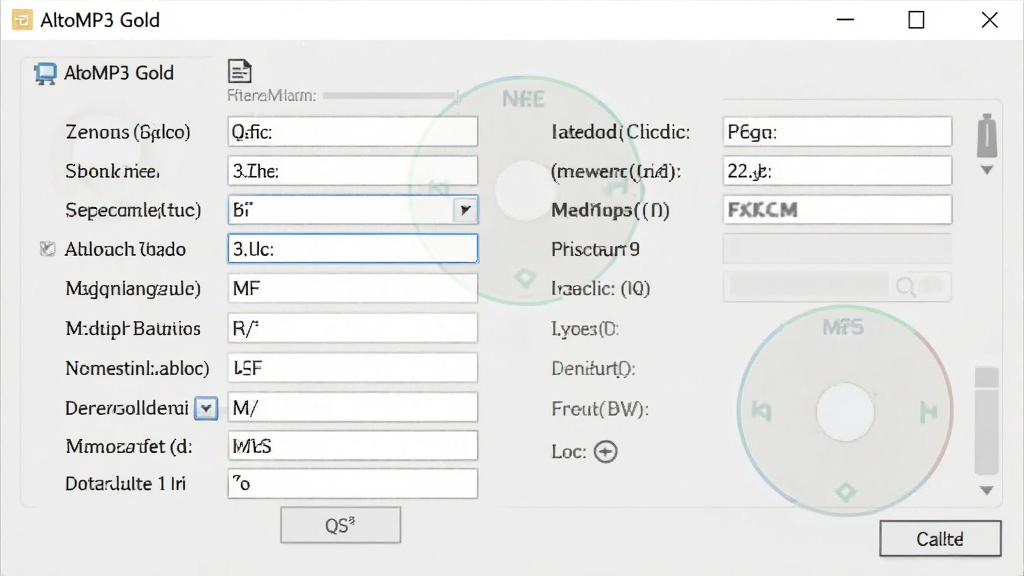
Task: Toggle the Ahloach Tbado checkbox
Action: pyautogui.click(x=47, y=249)
